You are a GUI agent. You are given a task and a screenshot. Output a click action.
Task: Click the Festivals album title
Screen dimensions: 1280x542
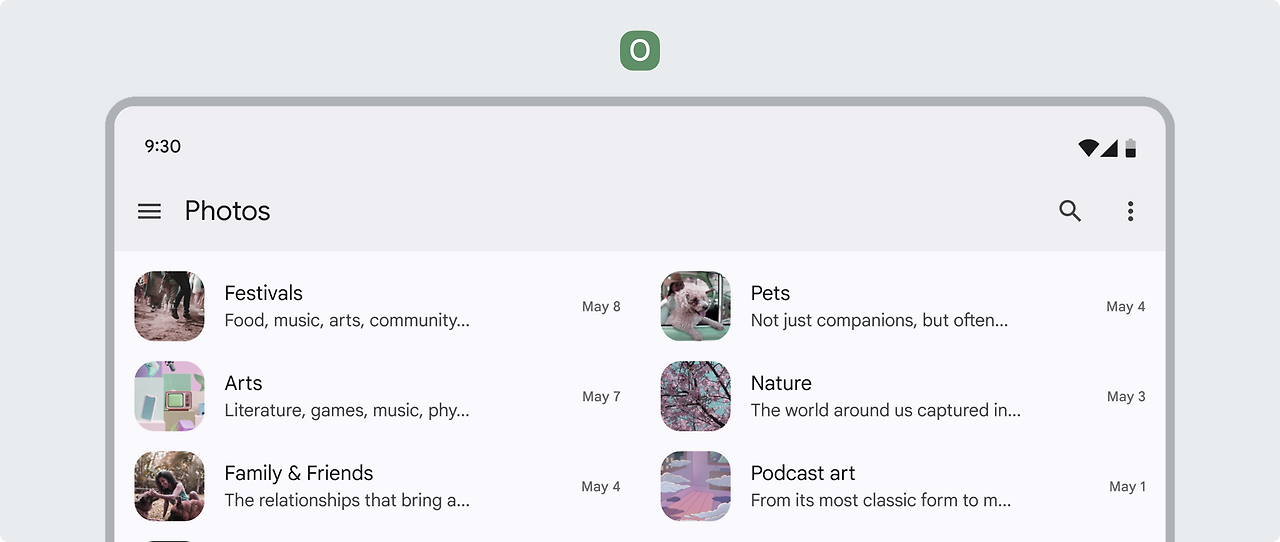tap(263, 293)
